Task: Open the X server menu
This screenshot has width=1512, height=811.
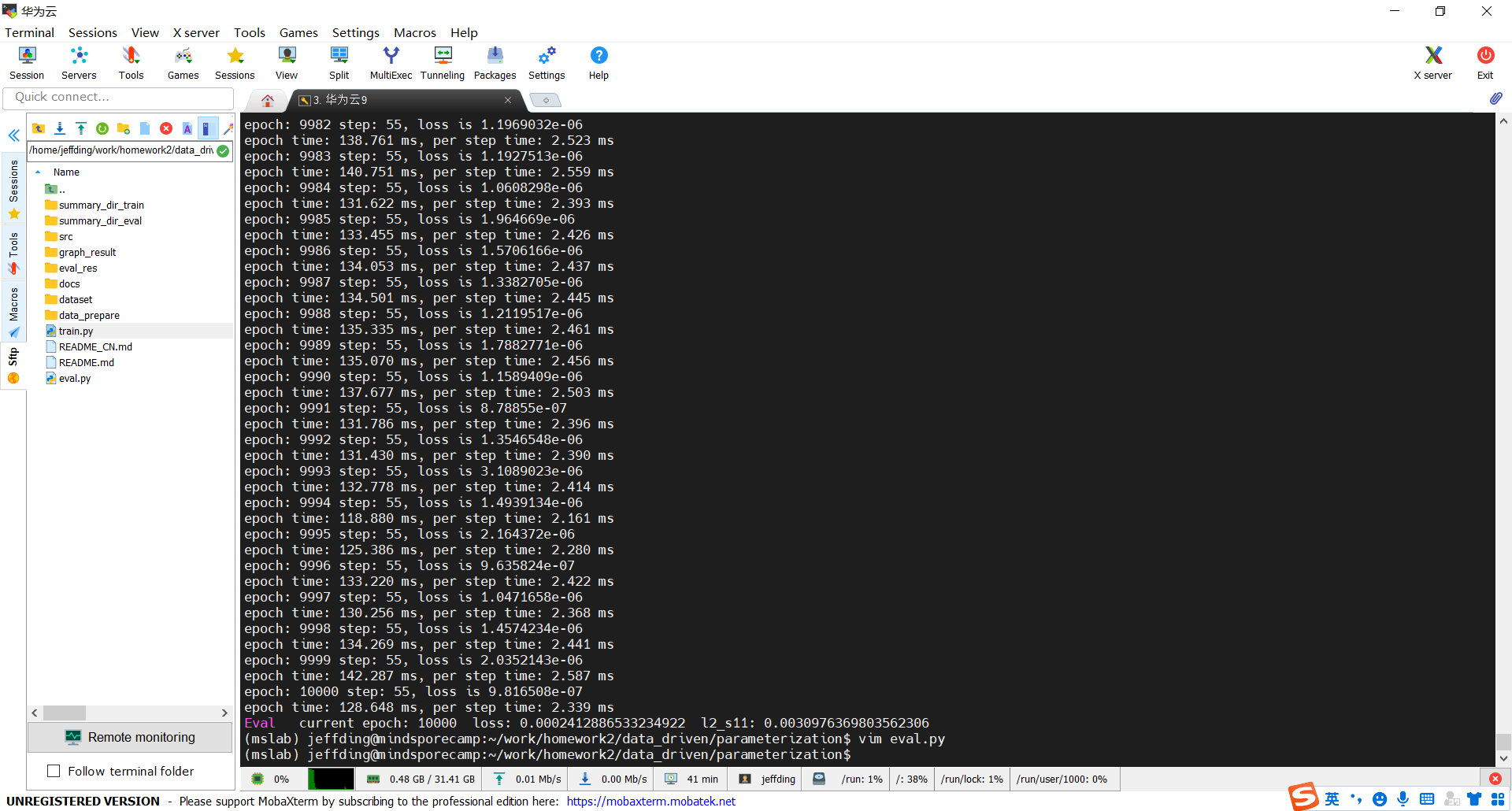Action: click(x=196, y=32)
